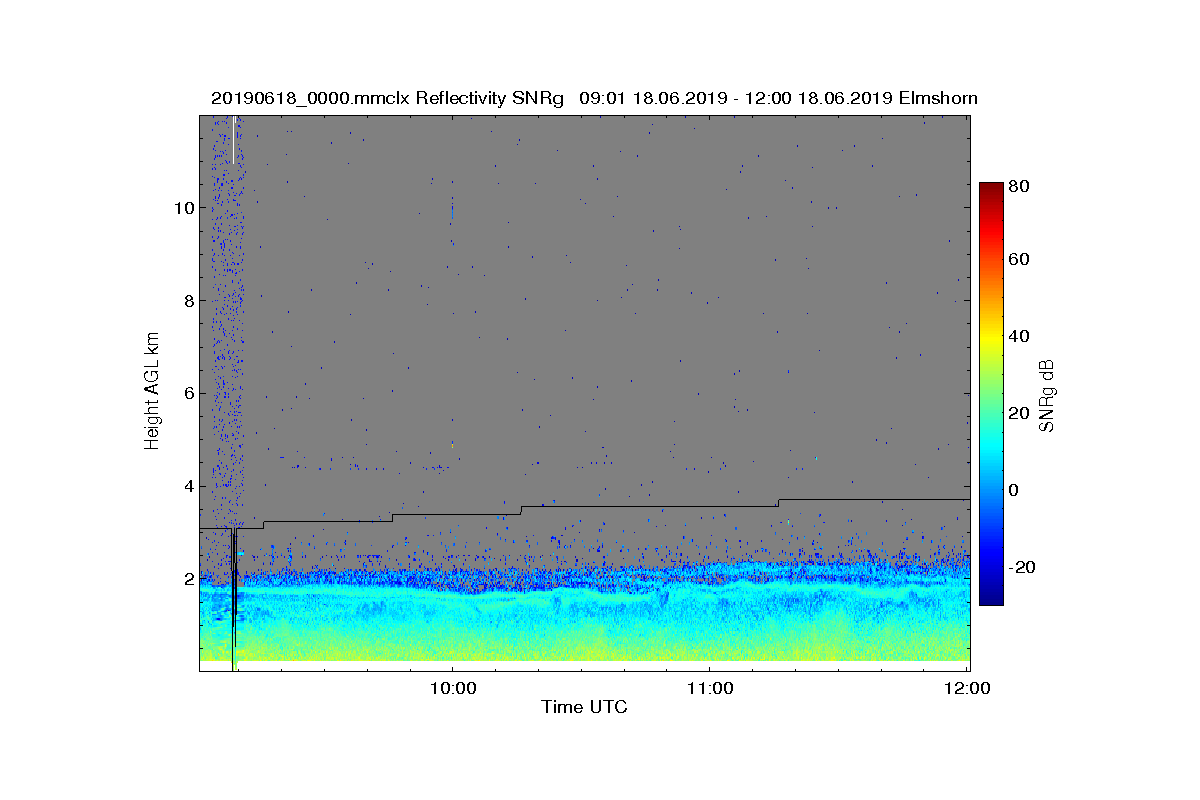The height and width of the screenshot is (800, 1200).
Task: Click the height tick label '4'
Action: [x=188, y=487]
